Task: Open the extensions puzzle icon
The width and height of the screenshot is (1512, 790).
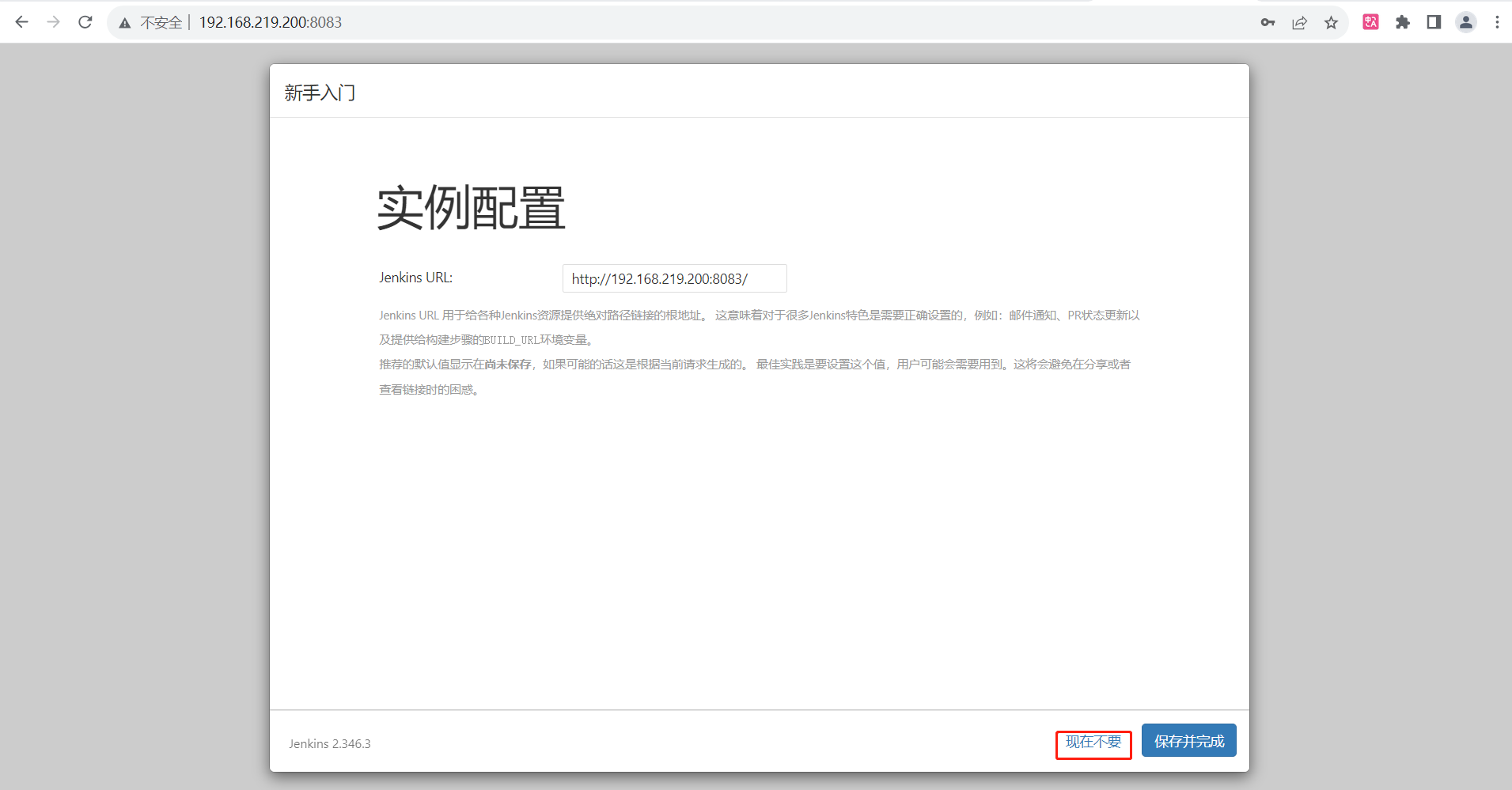Action: point(1403,22)
